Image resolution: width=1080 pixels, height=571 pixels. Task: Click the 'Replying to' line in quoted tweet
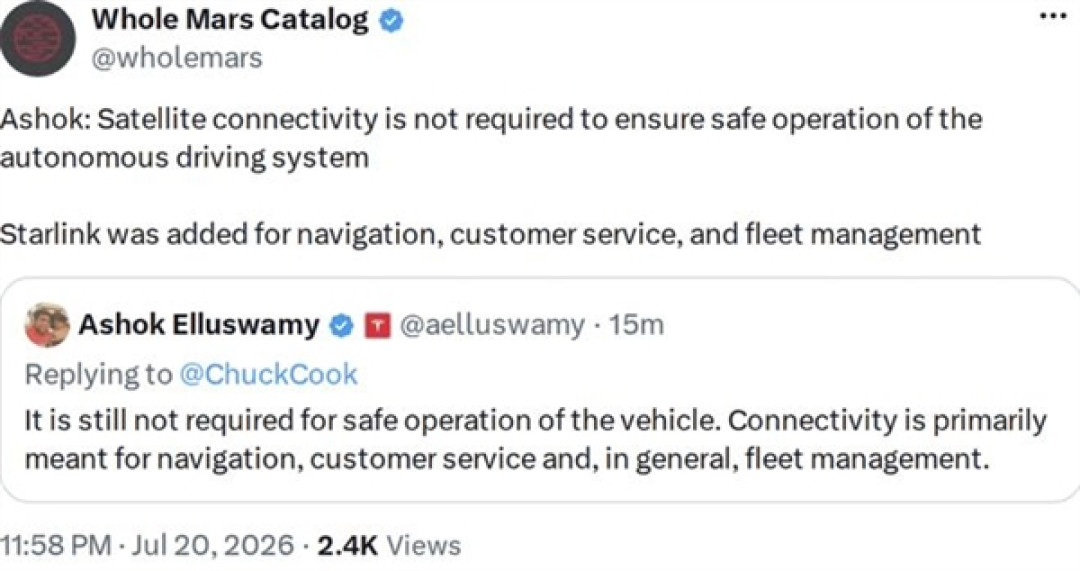tap(191, 375)
